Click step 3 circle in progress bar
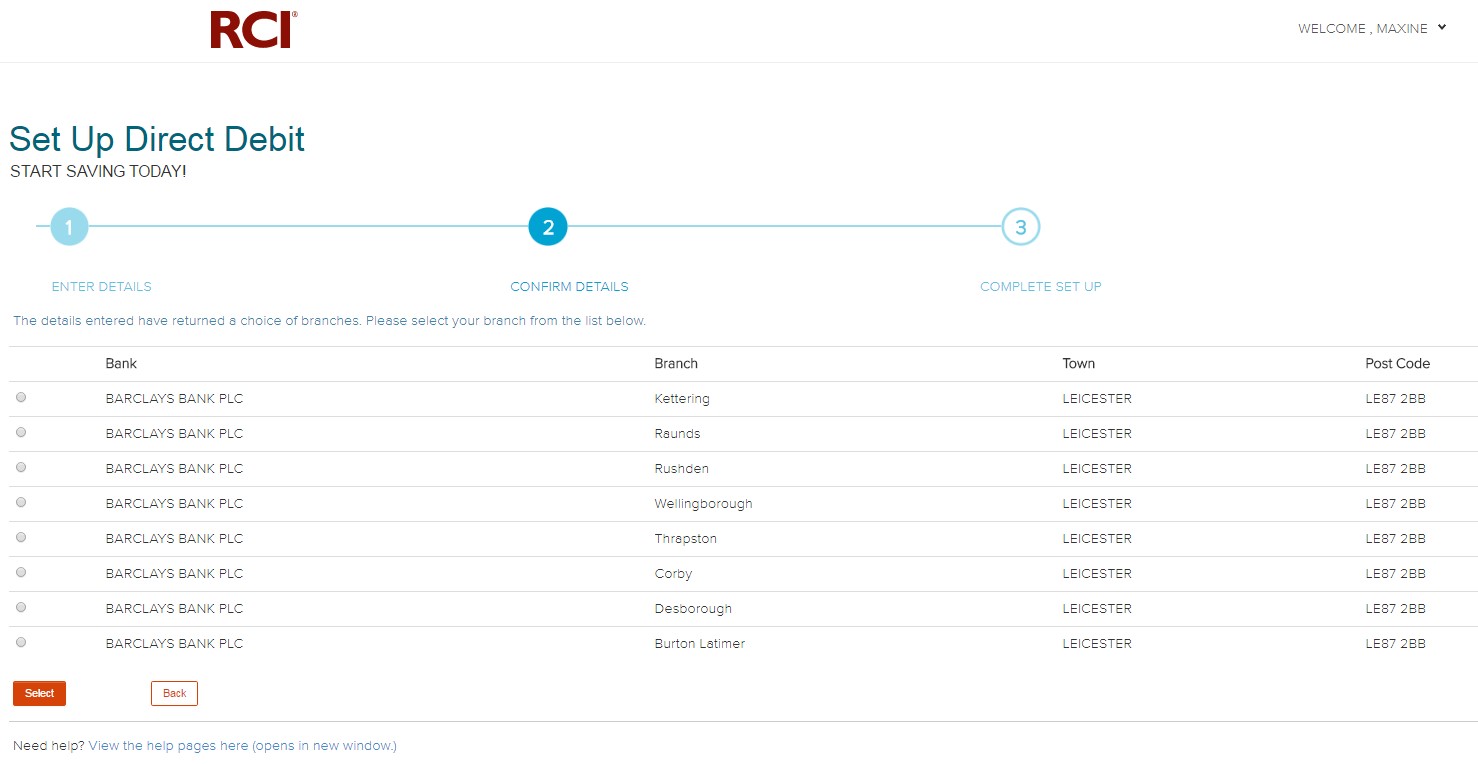Image resolution: width=1478 pixels, height=764 pixels. click(1021, 227)
